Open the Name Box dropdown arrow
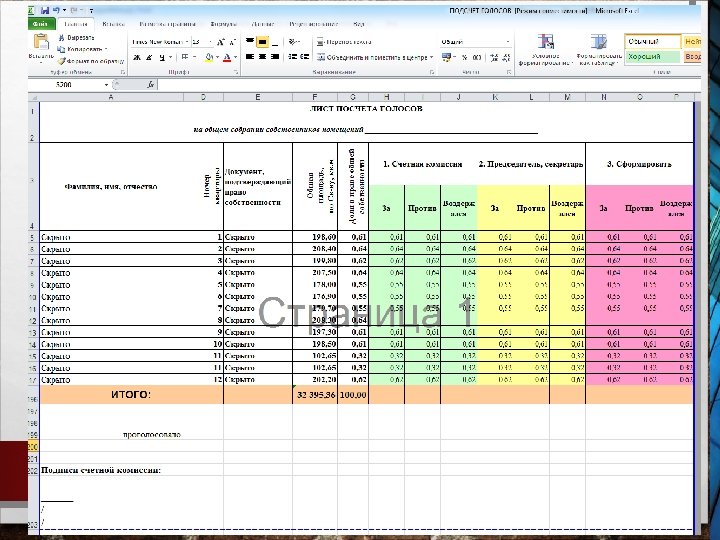The width and height of the screenshot is (720, 540). pyautogui.click(x=106, y=84)
